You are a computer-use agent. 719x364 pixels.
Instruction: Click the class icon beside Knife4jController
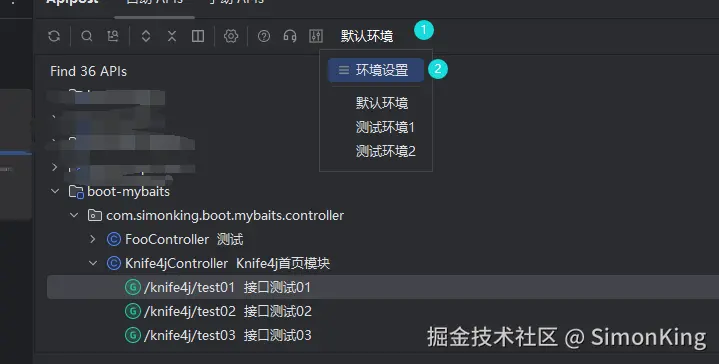tap(113, 263)
